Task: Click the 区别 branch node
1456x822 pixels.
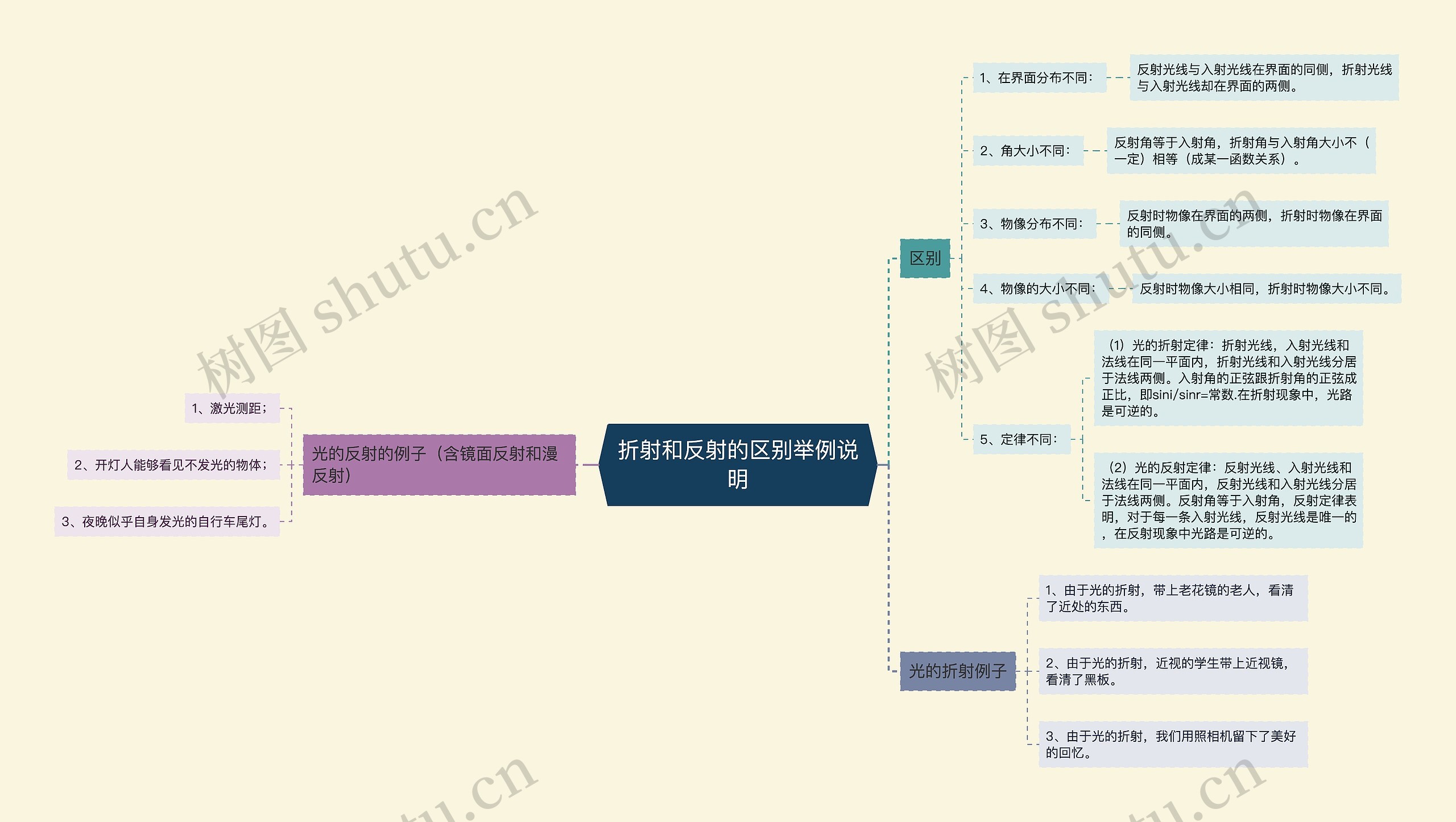Action: (x=925, y=258)
